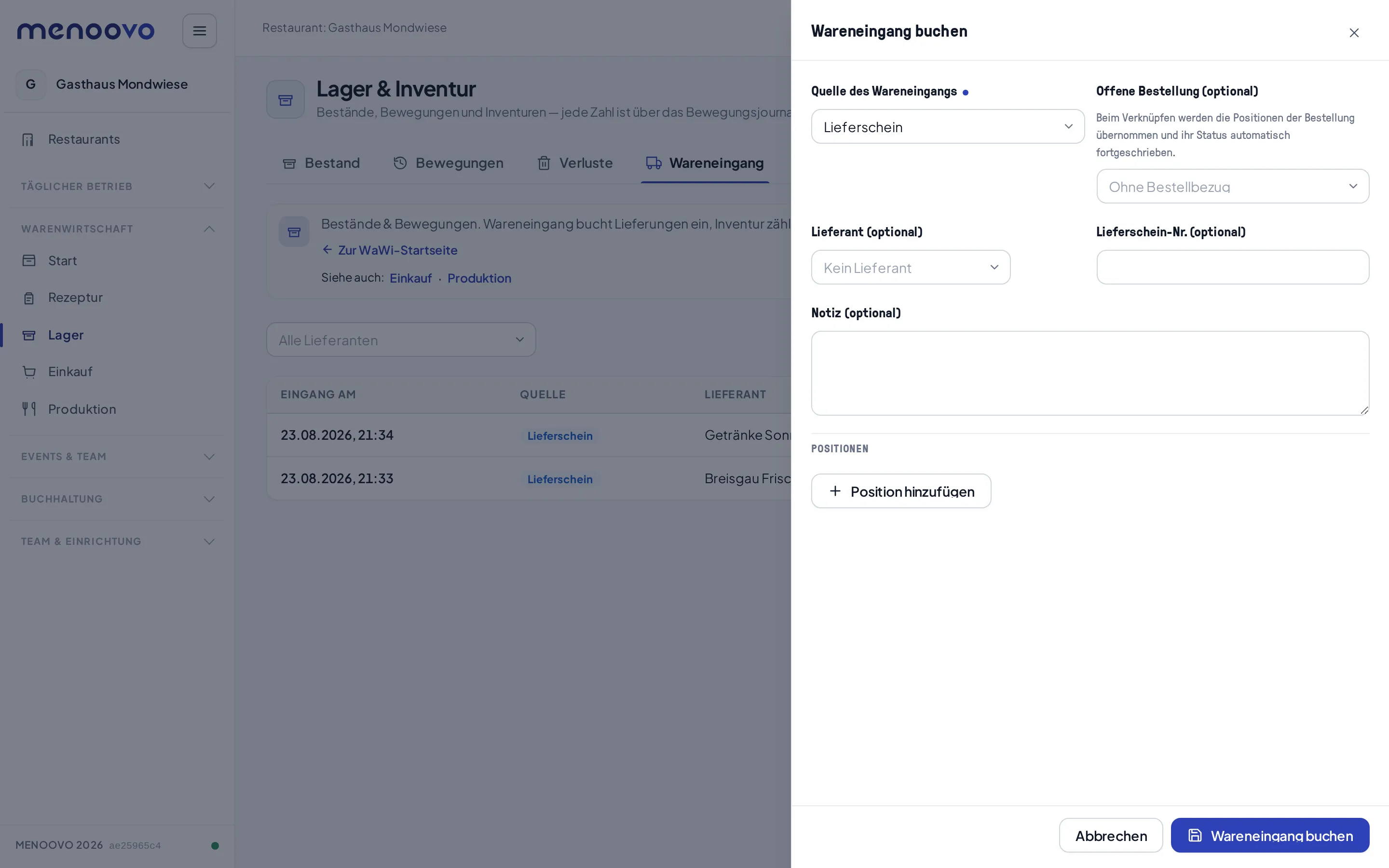Screen dimensions: 1389x868
Task: Click the Abbrechen button
Action: (x=1111, y=835)
